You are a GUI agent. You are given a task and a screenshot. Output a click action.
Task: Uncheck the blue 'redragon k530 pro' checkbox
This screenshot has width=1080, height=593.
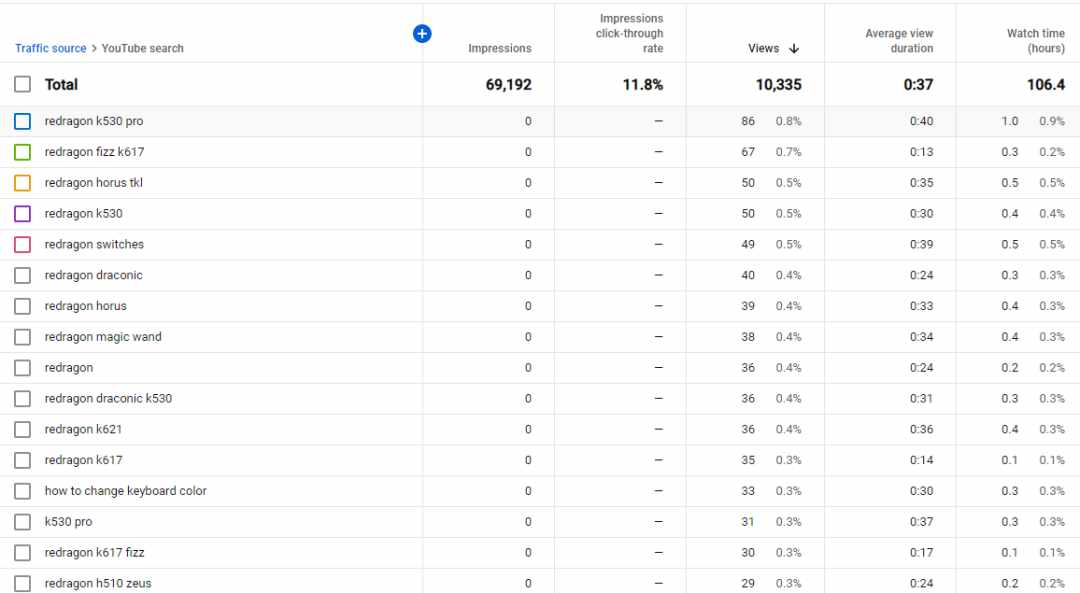click(23, 121)
